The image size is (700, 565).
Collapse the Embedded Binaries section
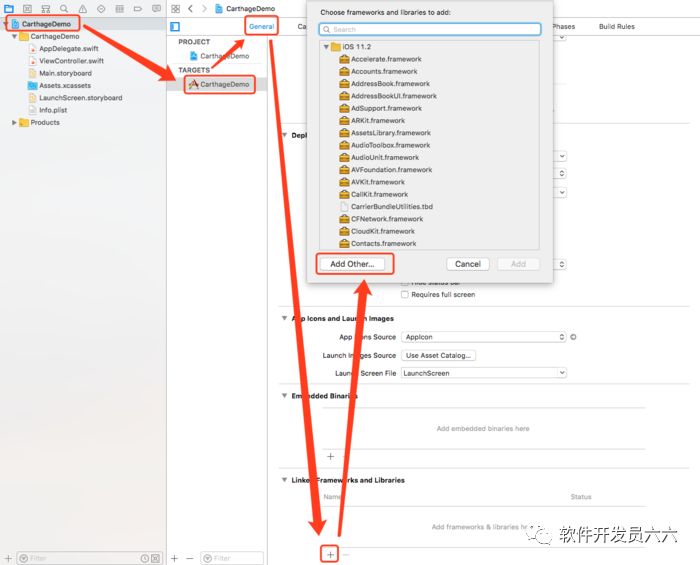coord(284,395)
